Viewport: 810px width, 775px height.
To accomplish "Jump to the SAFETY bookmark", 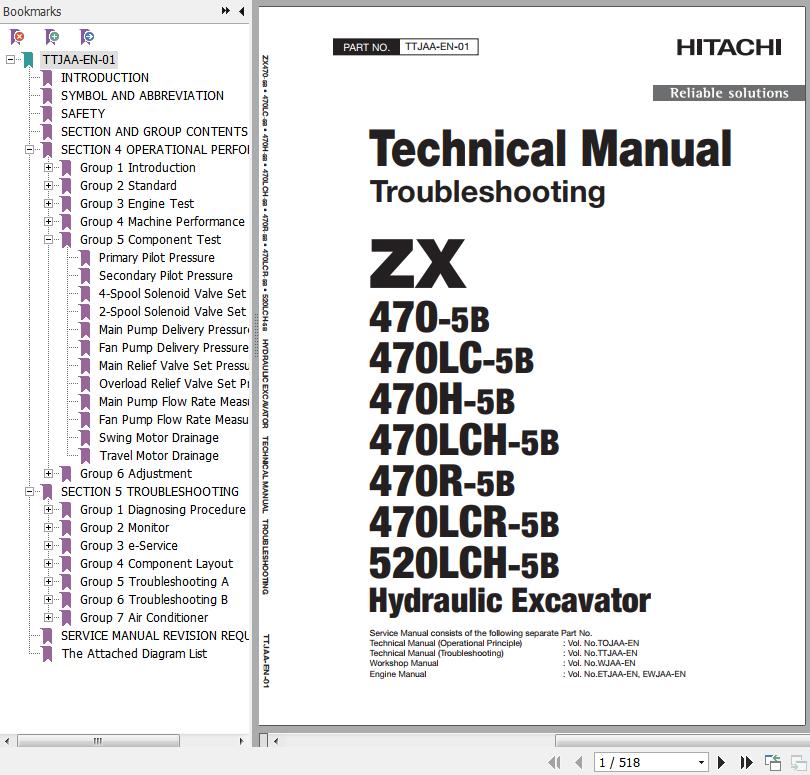I will 83,114.
